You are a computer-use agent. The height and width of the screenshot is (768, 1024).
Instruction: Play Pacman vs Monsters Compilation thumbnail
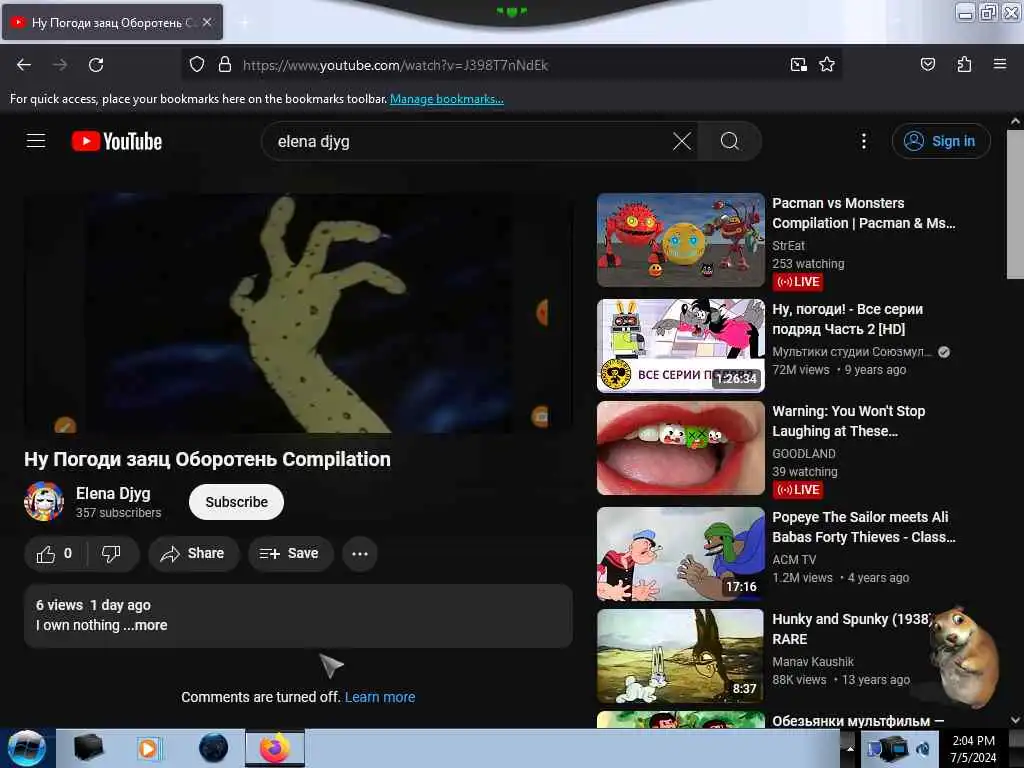coord(680,240)
